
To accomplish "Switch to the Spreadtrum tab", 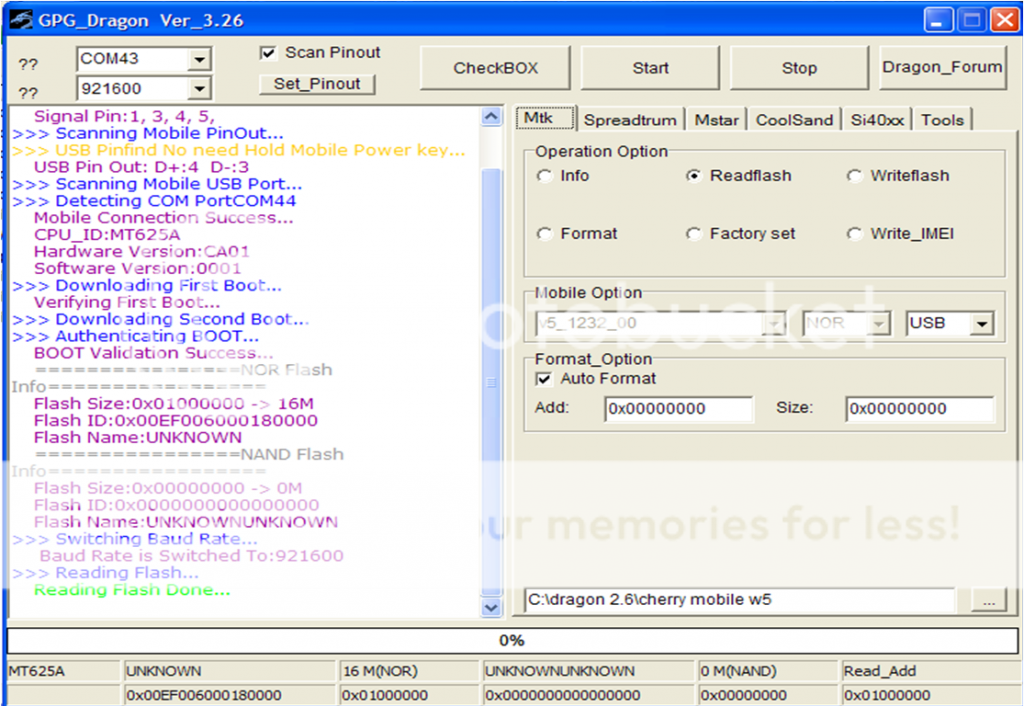I will coord(630,120).
